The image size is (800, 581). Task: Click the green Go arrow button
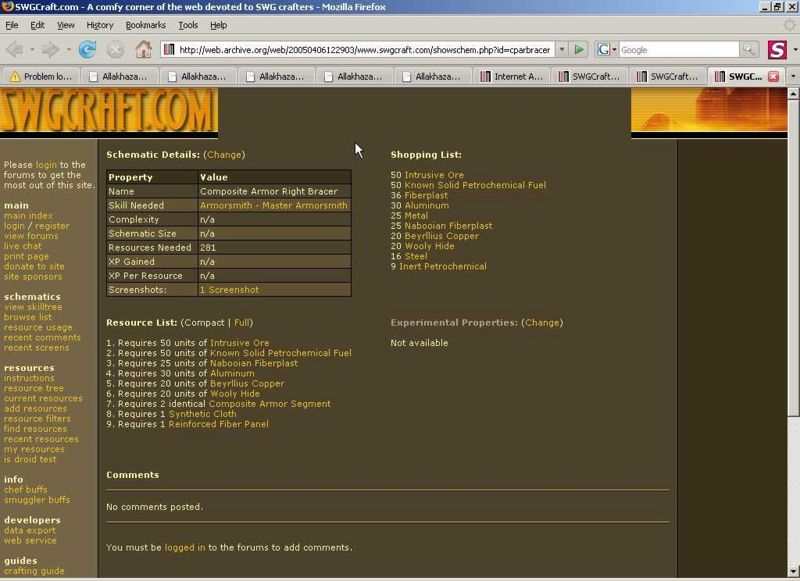click(579, 49)
